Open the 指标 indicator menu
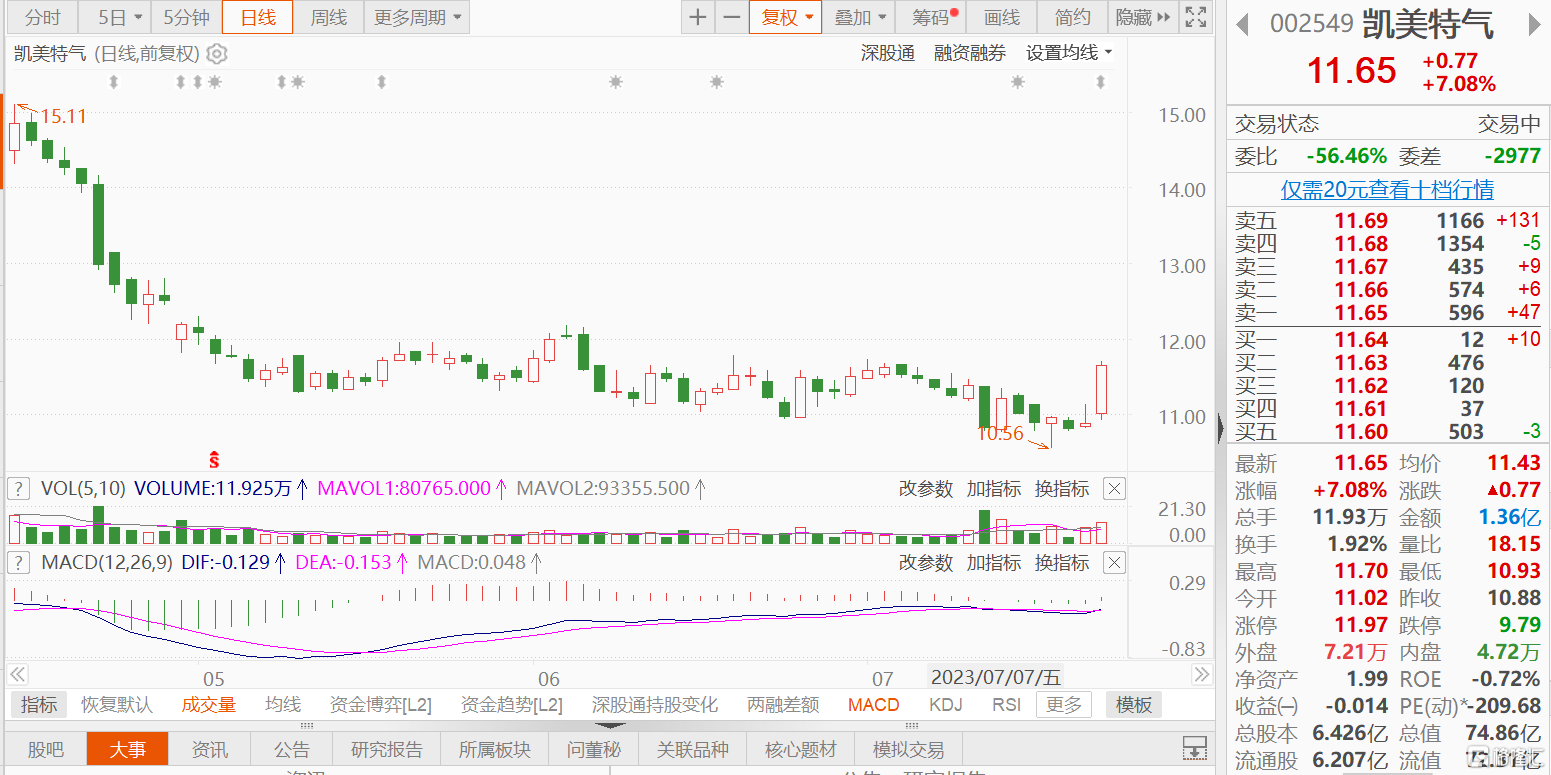This screenshot has height=775, width=1551. 39,705
